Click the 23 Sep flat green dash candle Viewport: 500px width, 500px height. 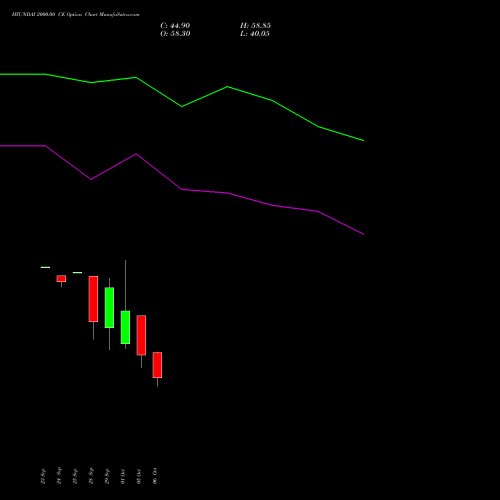tap(45, 267)
